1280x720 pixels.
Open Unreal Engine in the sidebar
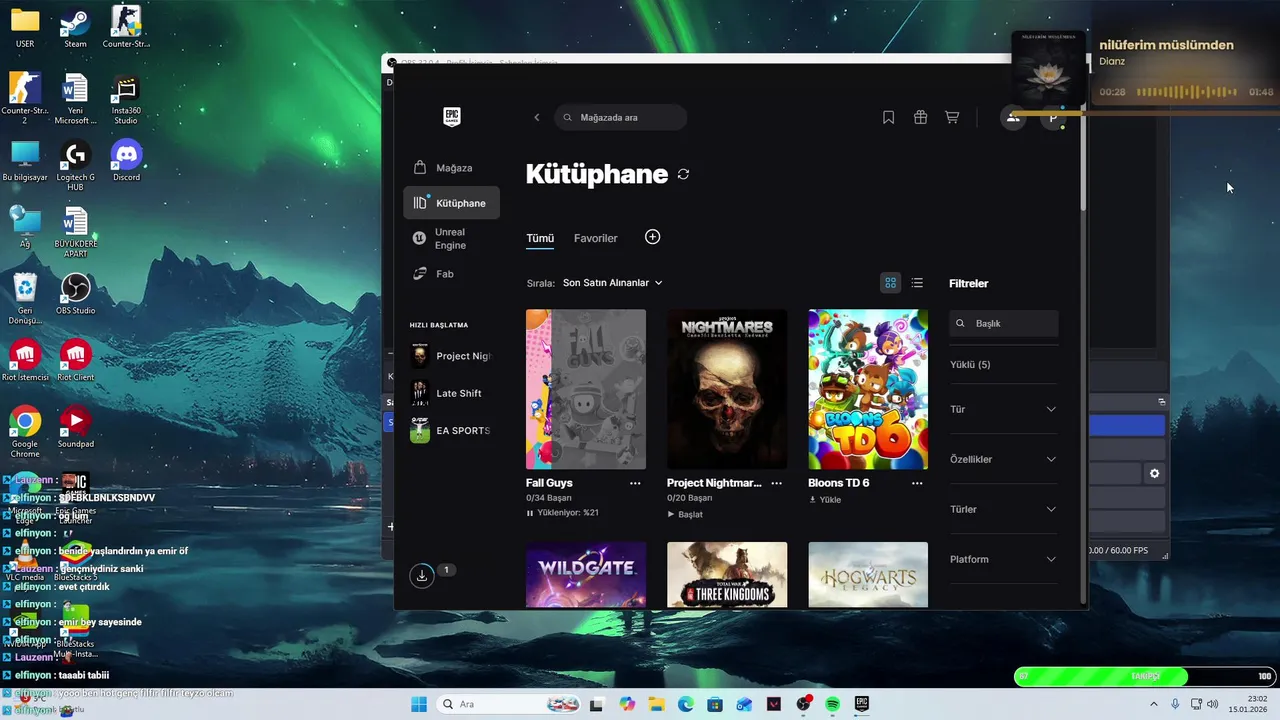[451, 238]
